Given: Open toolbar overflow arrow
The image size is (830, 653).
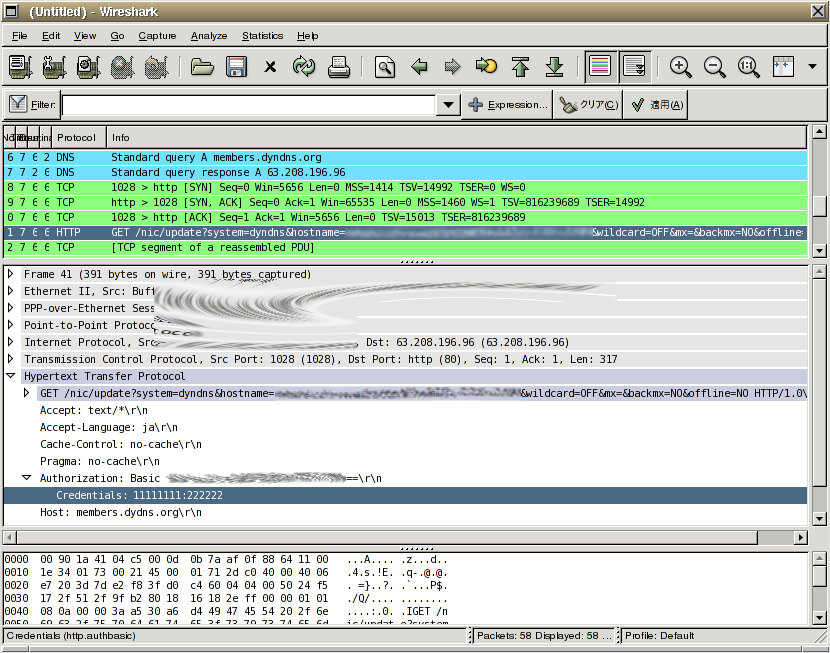Looking at the screenshot, I should coord(812,67).
